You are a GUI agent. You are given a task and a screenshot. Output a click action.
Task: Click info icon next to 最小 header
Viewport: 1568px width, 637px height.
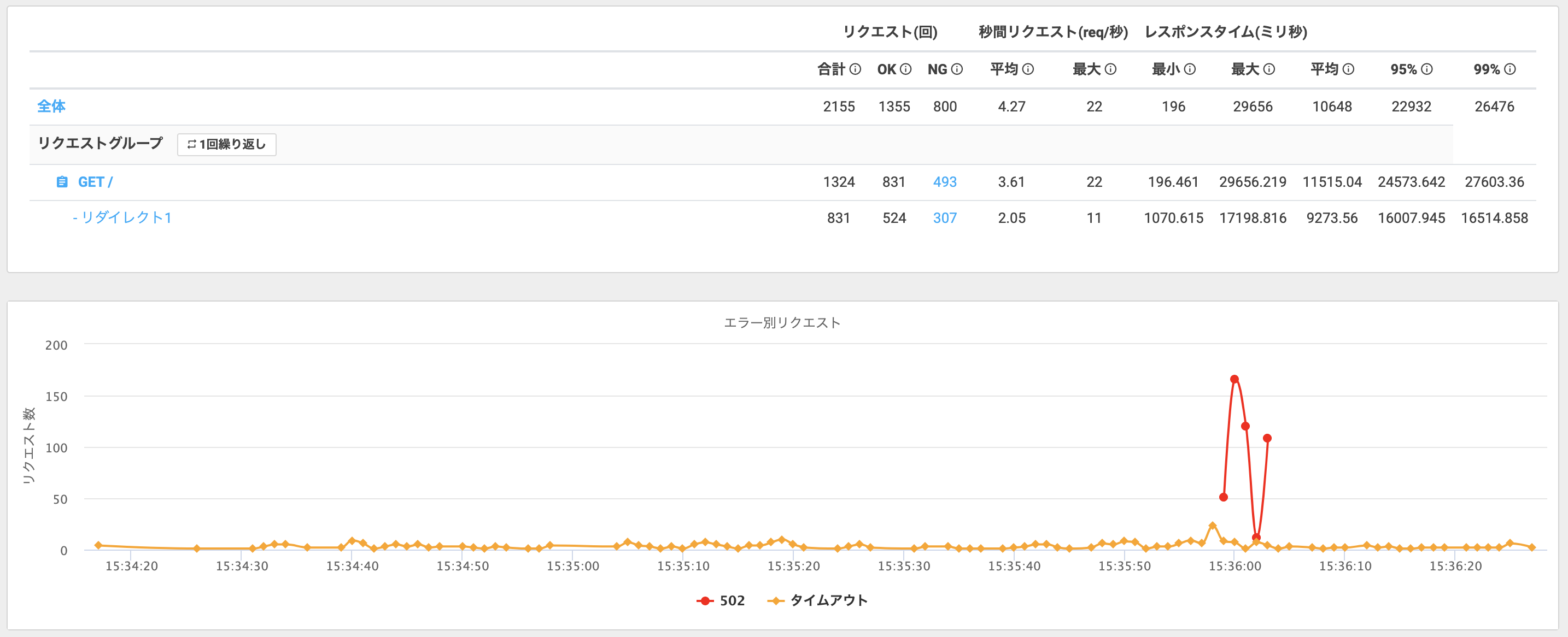pos(1190,69)
